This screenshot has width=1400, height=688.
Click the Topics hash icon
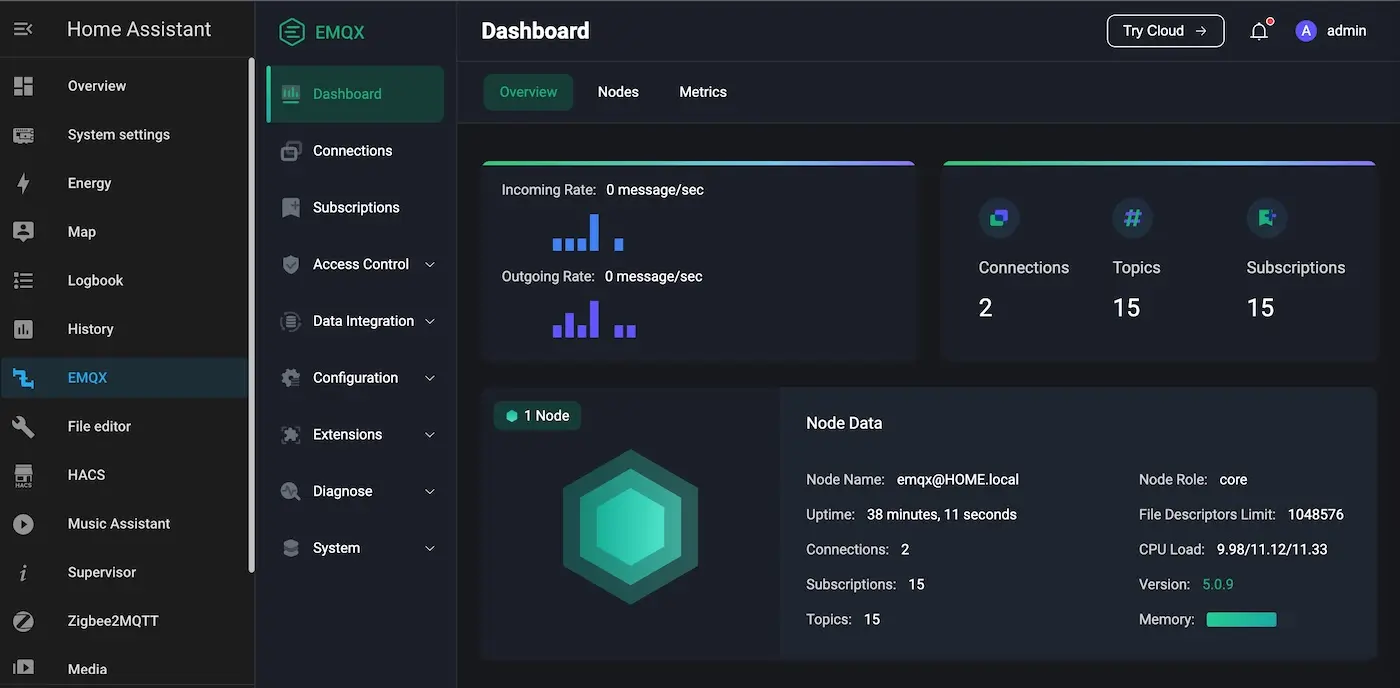(1133, 217)
